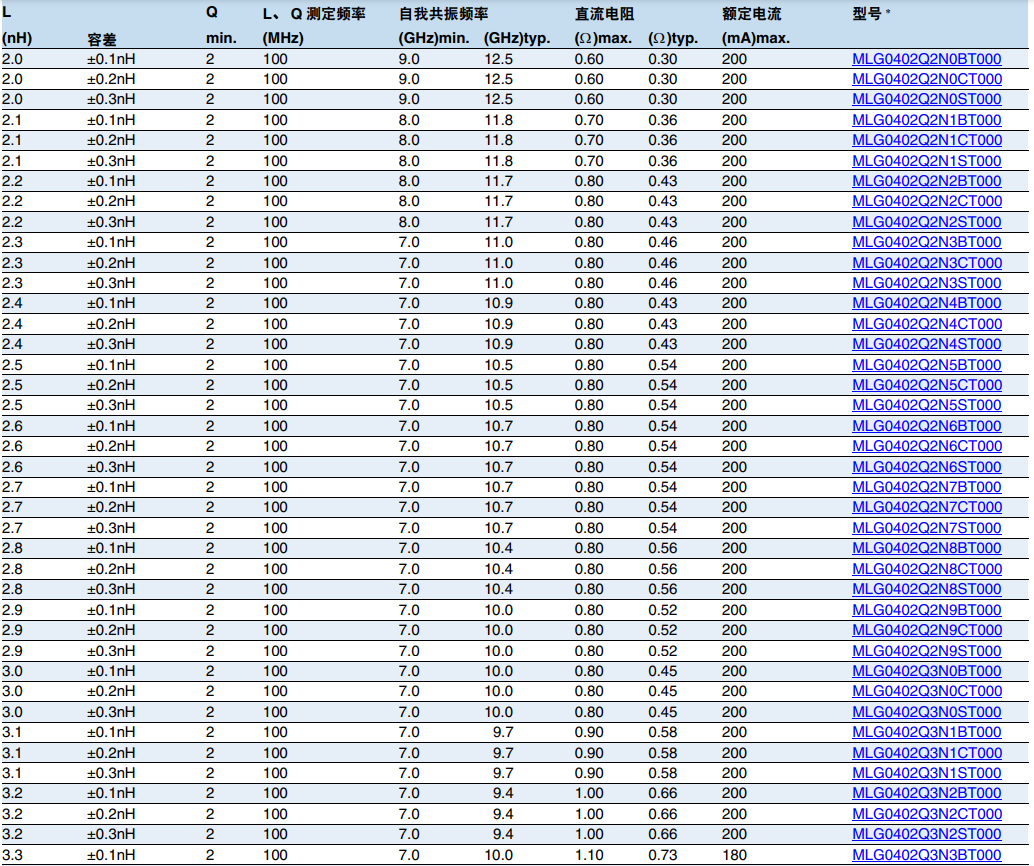Open part link MLG0402Q2N2ST000
Screen dimensions: 1034x866
coord(927,222)
